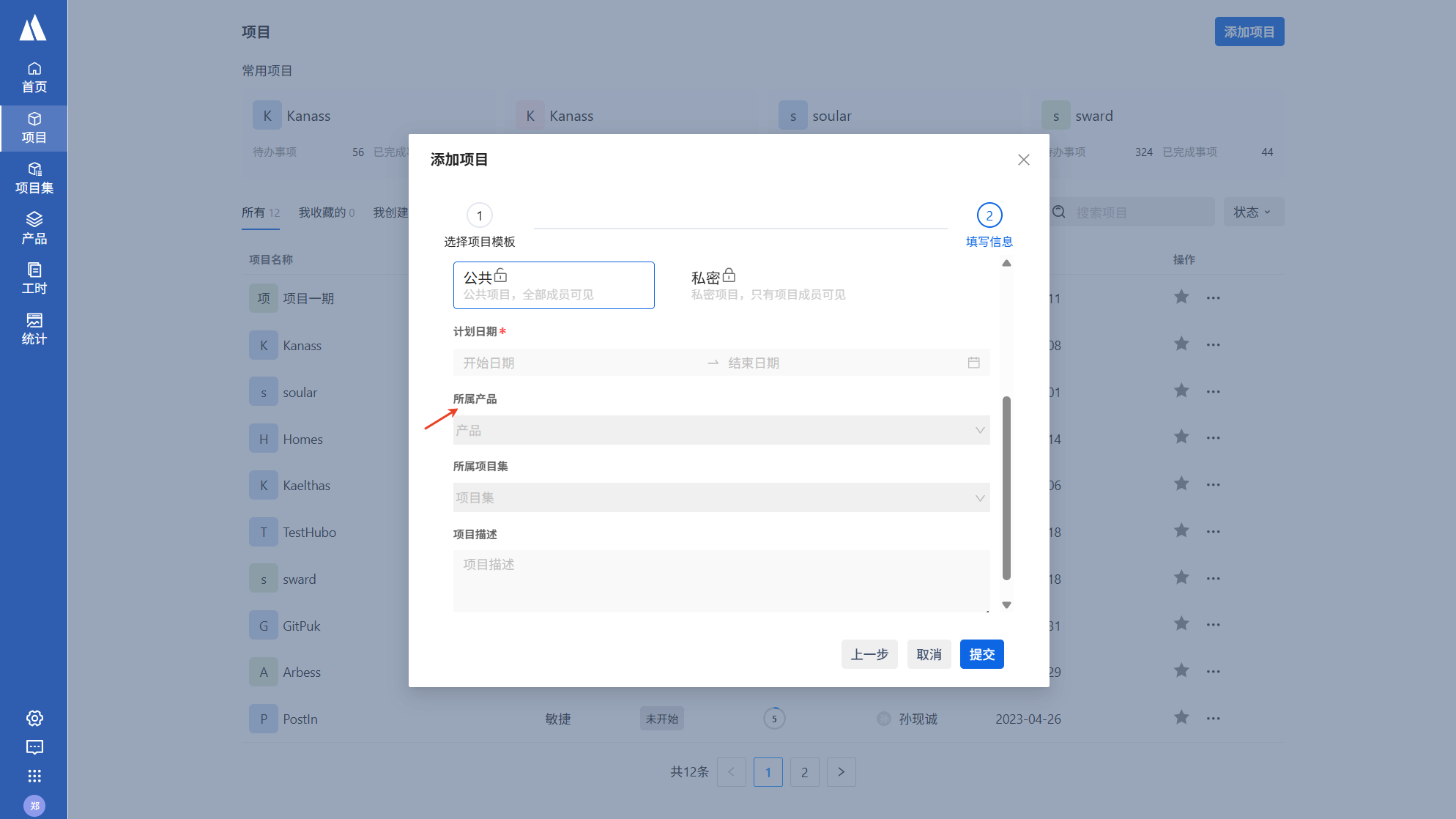The height and width of the screenshot is (819, 1456).
Task: Go to 产品 in the sidebar
Action: [34, 228]
